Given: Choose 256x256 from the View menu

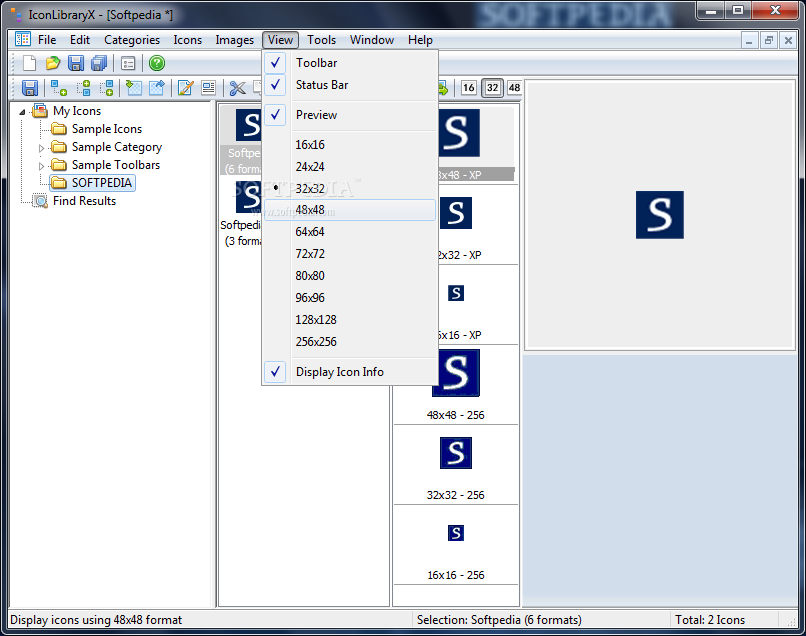Looking at the screenshot, I should click(350, 342).
